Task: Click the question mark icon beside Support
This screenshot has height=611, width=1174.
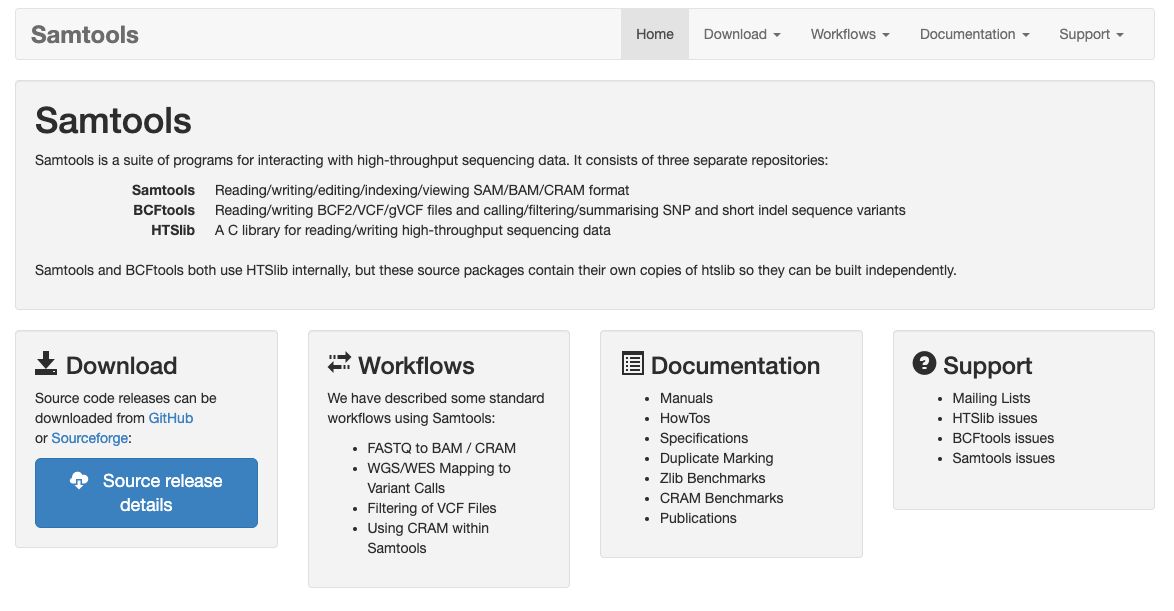Action: coord(924,363)
